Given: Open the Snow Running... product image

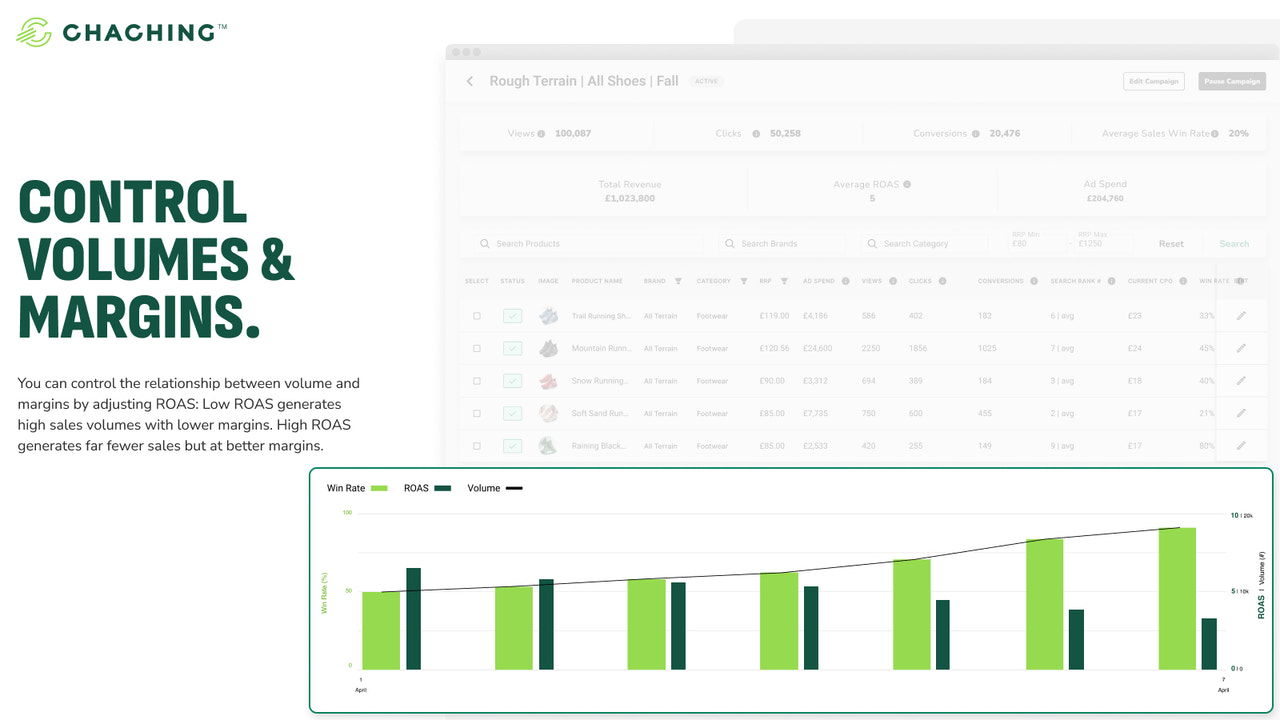Looking at the screenshot, I should pos(548,381).
